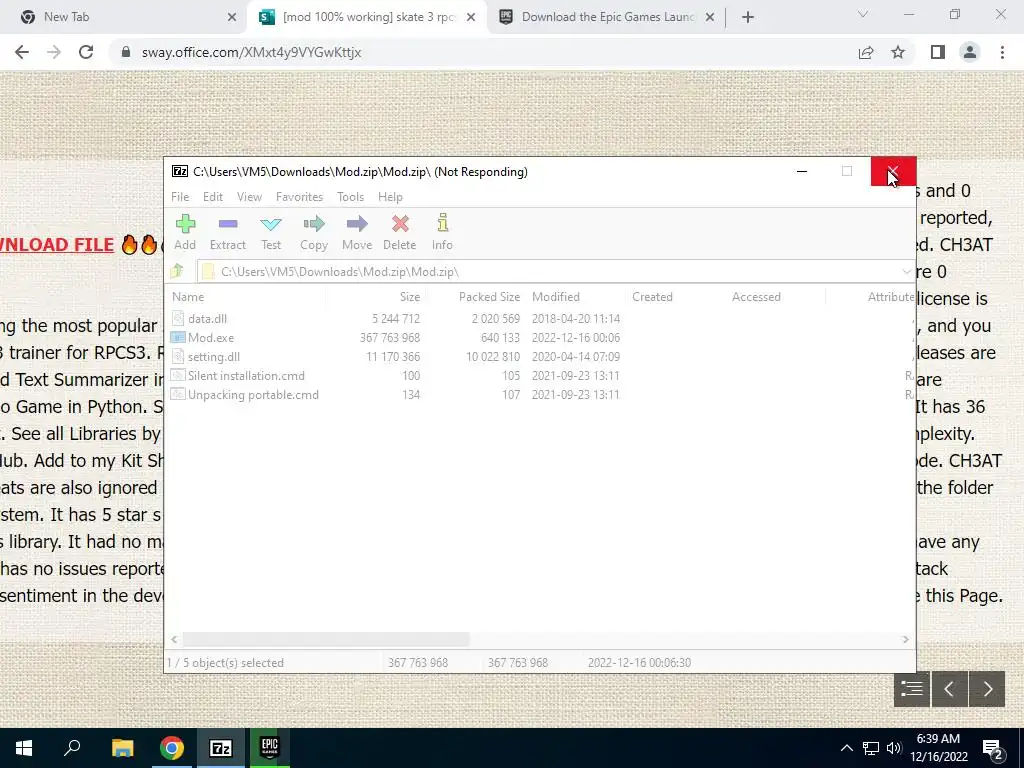Viewport: 1024px width, 768px height.
Task: Open Info from 7-Zip toolbar
Action: point(442,232)
